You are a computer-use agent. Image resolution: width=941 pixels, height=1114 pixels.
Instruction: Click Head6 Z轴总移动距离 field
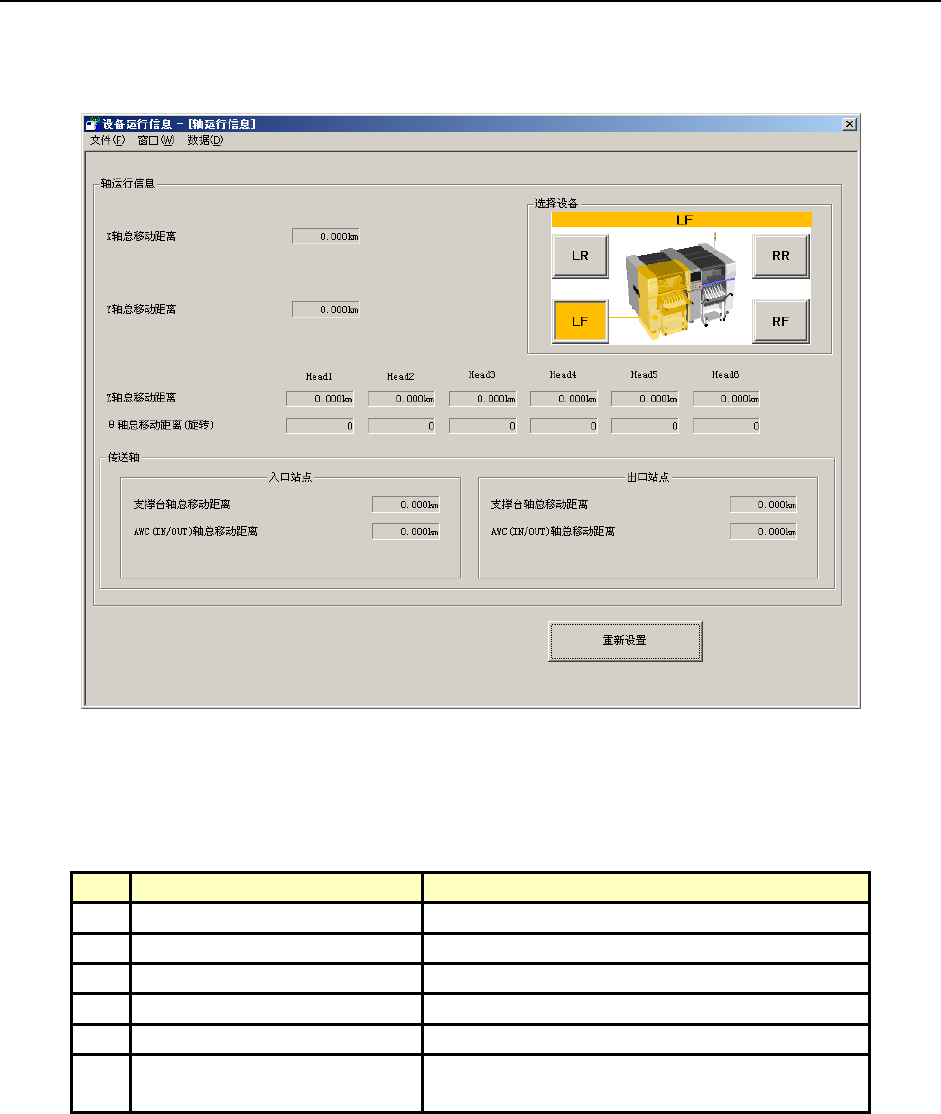(x=726, y=399)
